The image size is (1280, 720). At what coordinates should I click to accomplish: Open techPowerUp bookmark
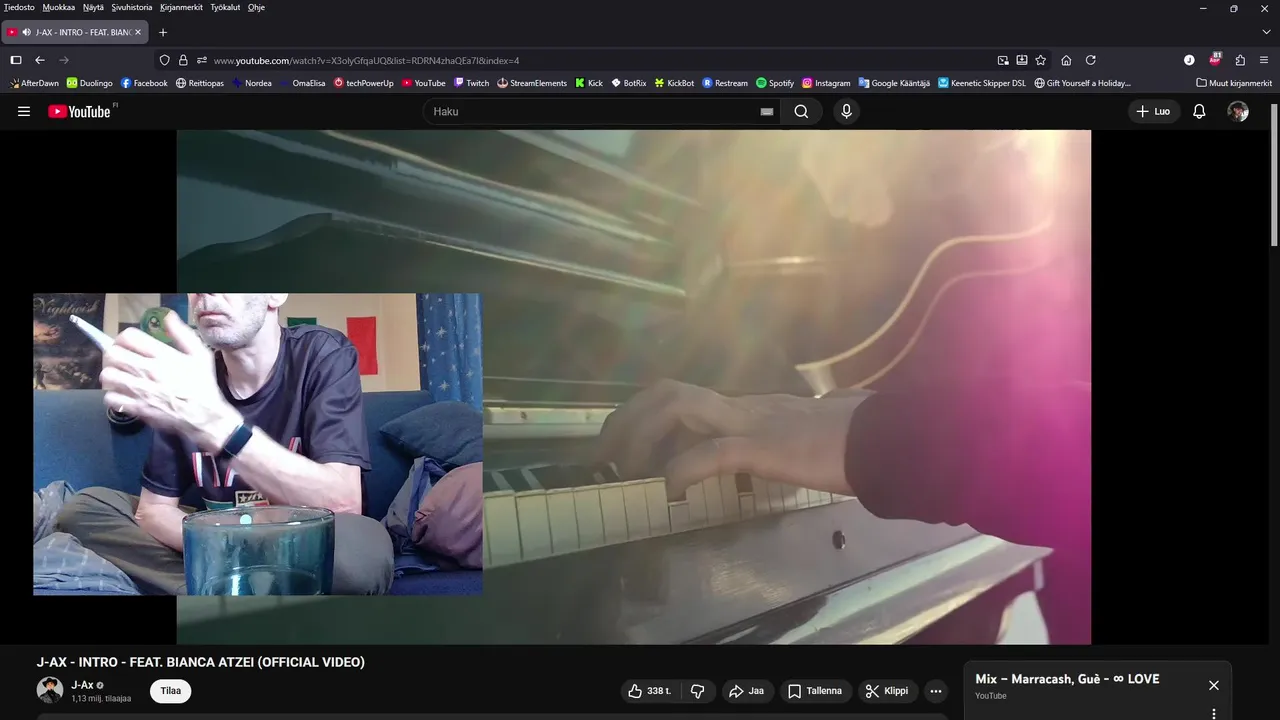click(364, 83)
